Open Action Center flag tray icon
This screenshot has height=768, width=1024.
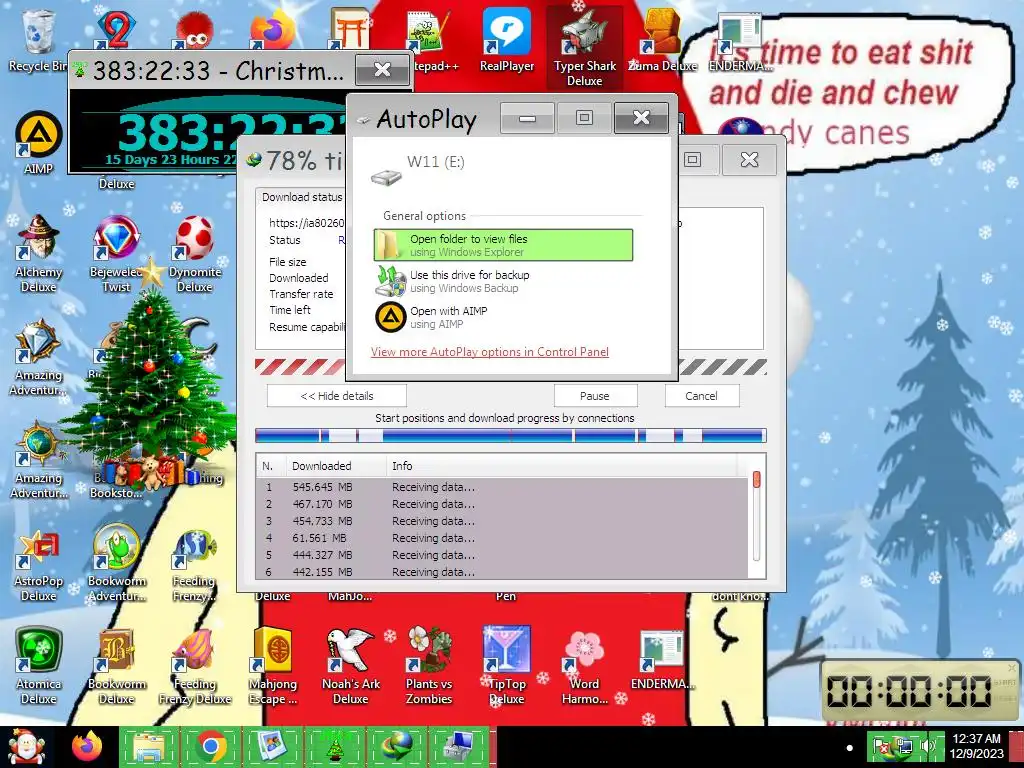click(882, 746)
